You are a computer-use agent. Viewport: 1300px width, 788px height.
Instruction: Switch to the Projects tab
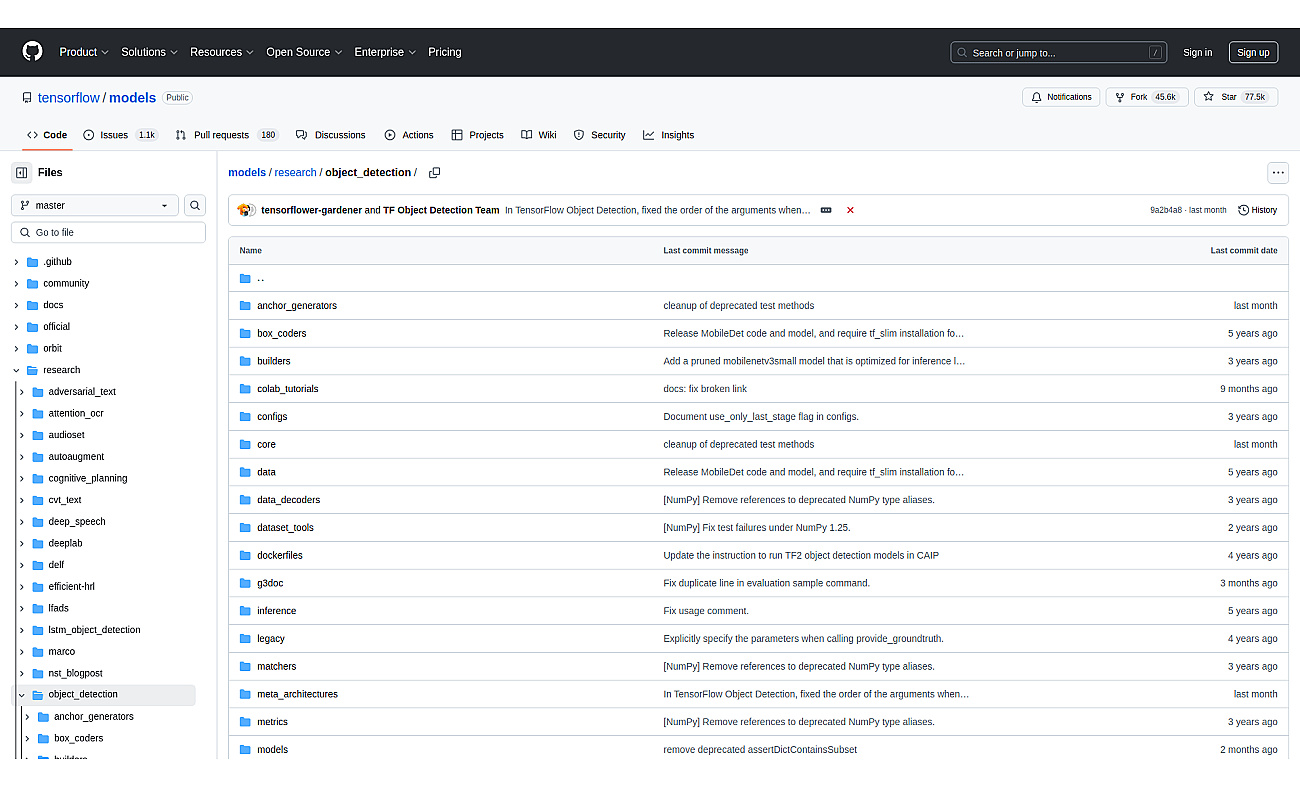coord(477,135)
